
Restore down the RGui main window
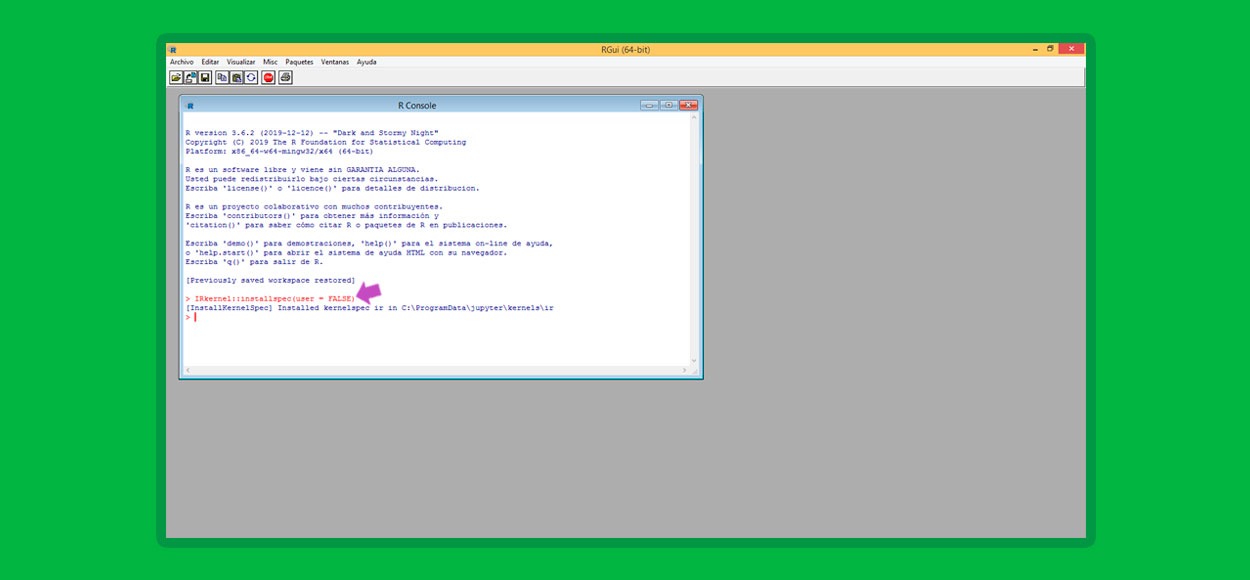coord(1050,49)
